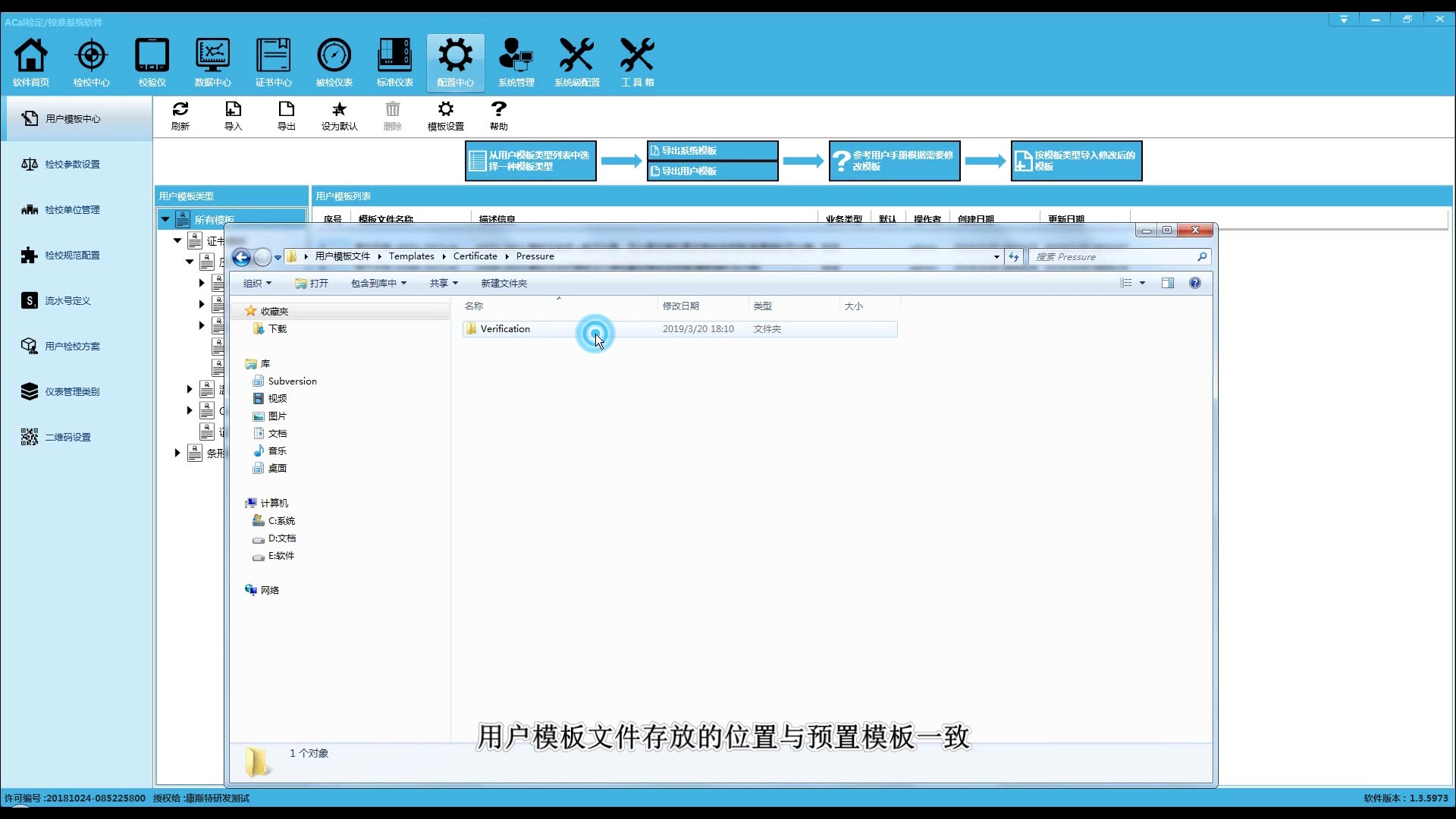Screen dimensions: 1456x819
Task: Open the Verification folder
Action: (505, 328)
